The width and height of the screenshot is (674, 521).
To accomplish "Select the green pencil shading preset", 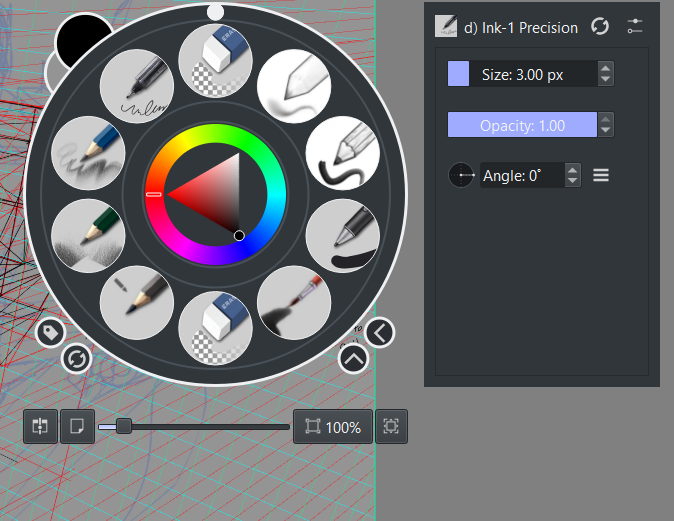I will pos(88,236).
